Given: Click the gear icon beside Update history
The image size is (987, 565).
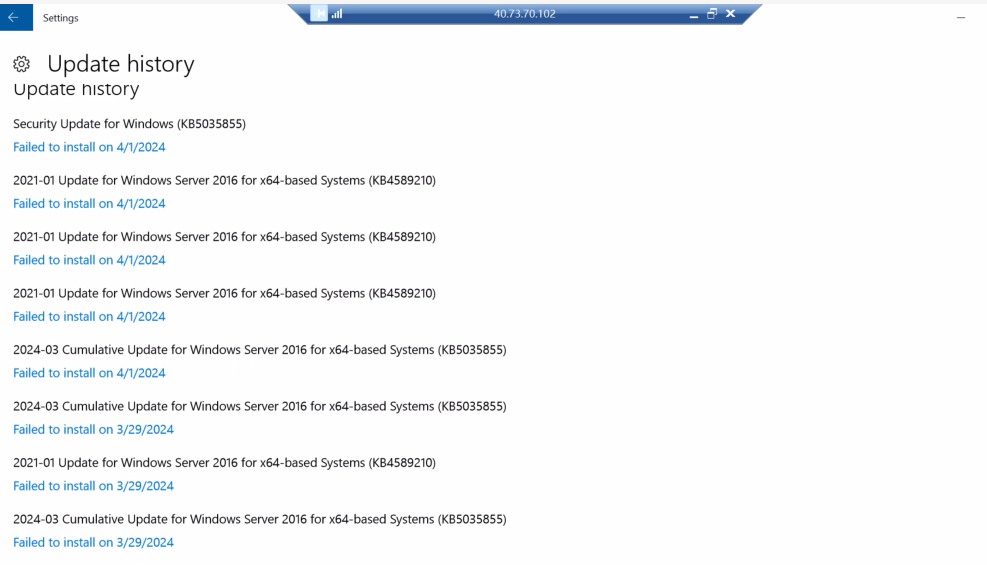Looking at the screenshot, I should [x=21, y=64].
